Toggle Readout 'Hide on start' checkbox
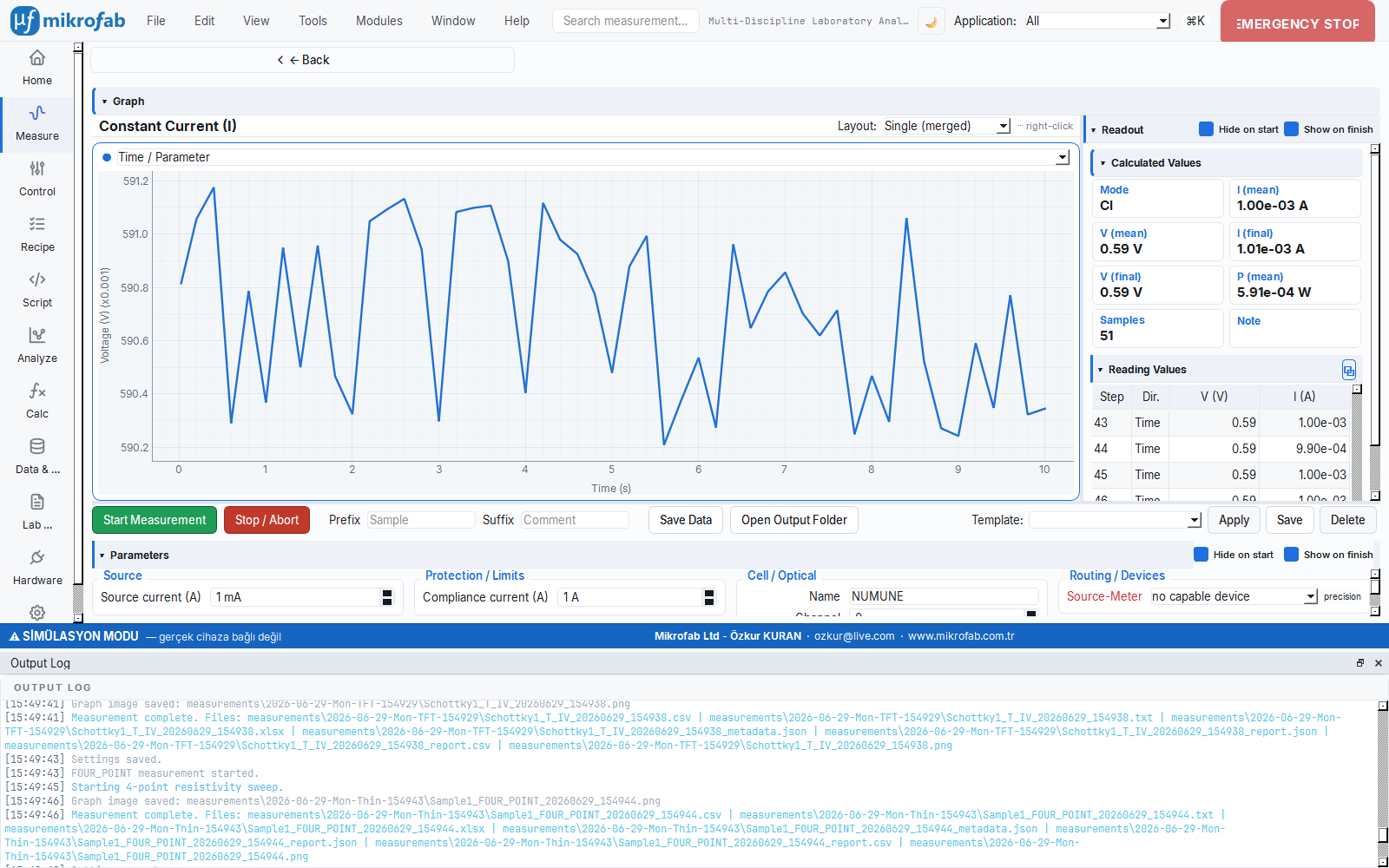Viewport: 1389px width, 868px height. pyautogui.click(x=1206, y=129)
